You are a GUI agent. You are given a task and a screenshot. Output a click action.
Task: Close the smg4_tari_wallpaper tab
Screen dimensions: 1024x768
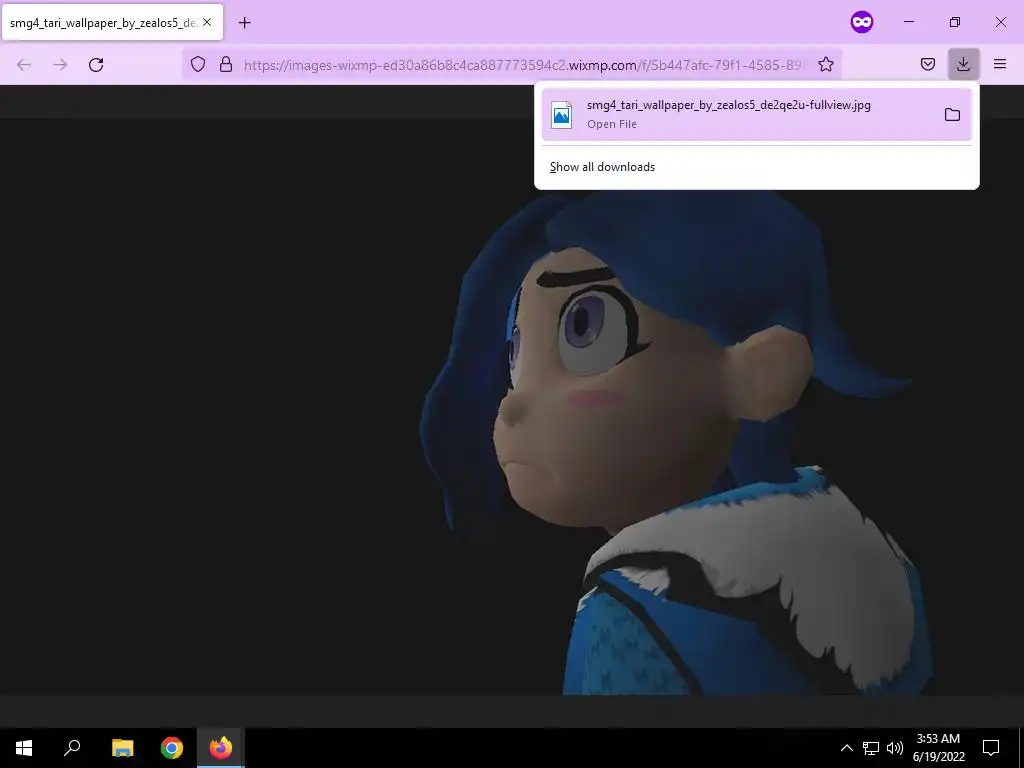pos(207,22)
